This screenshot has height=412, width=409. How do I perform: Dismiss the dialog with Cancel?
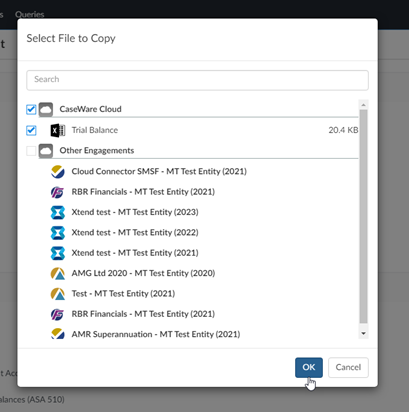point(348,367)
